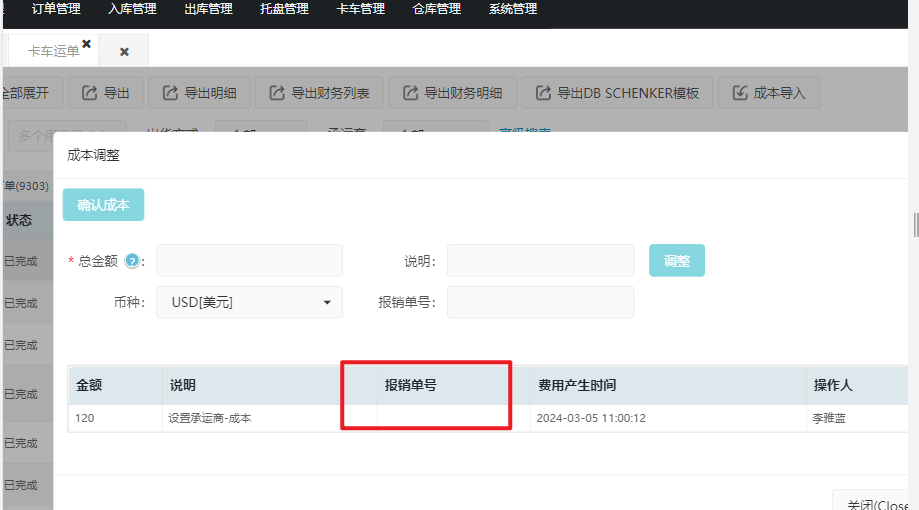Close the 卡车运单 tab
919x510 pixels.
tap(87, 44)
